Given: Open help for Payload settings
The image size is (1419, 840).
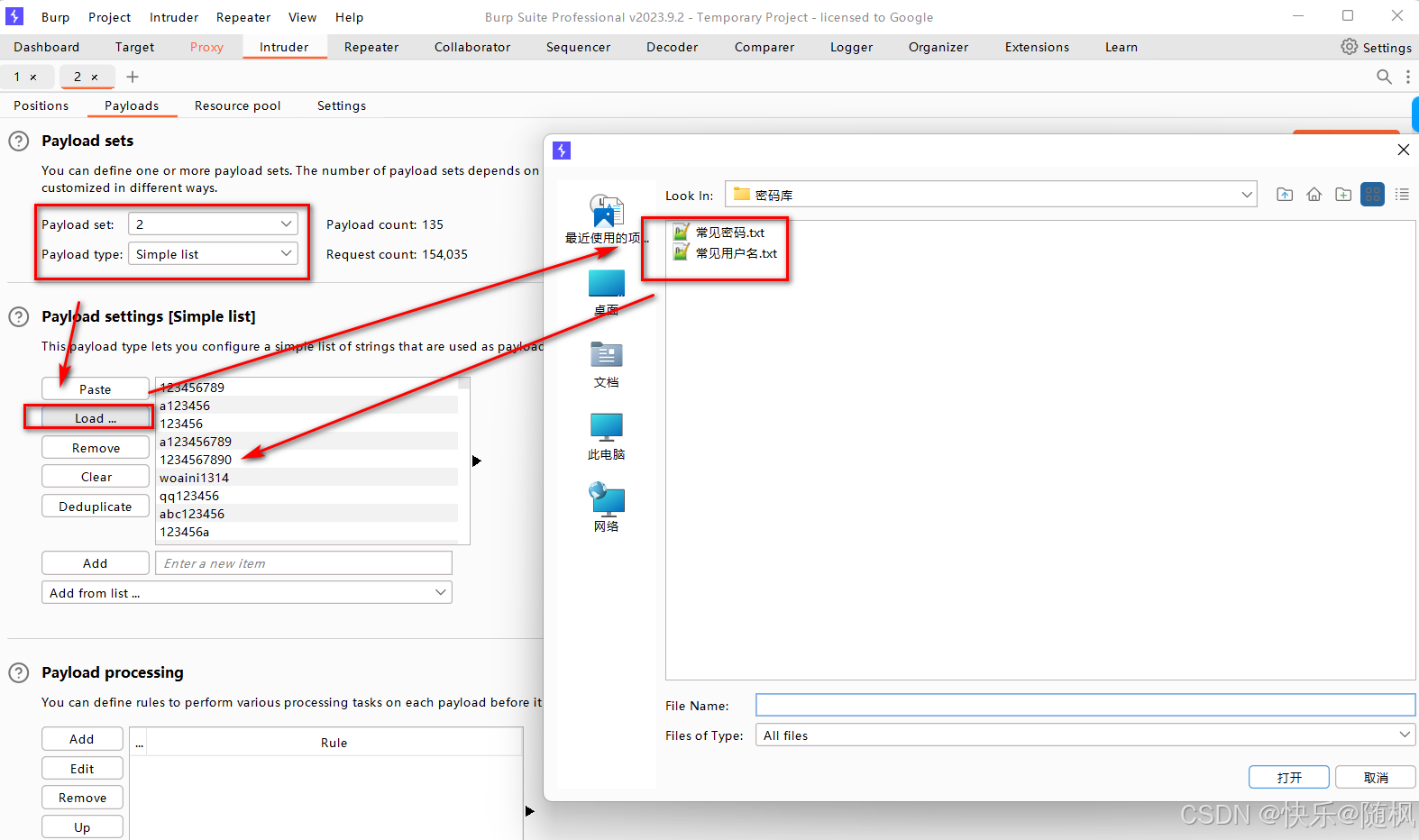Looking at the screenshot, I should tap(18, 316).
